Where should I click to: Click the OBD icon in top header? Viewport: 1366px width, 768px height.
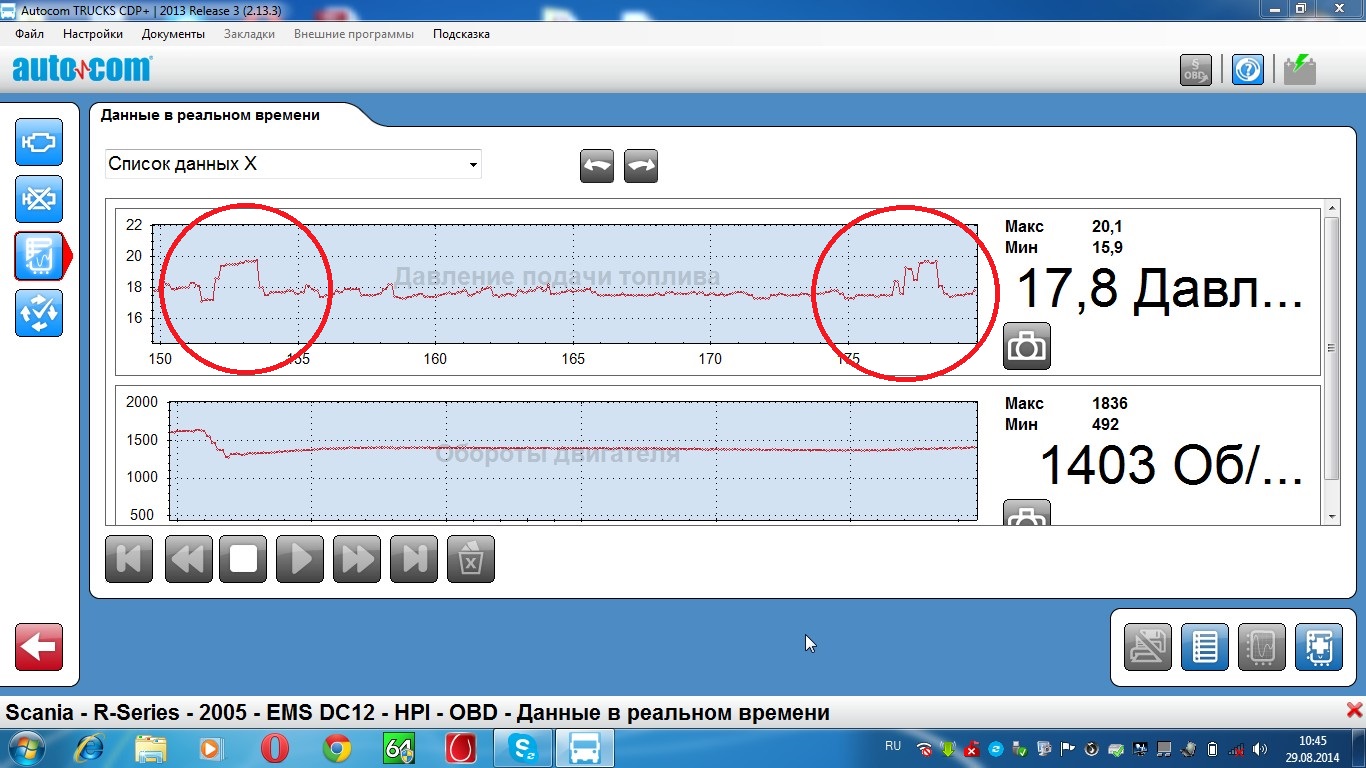coord(1195,70)
